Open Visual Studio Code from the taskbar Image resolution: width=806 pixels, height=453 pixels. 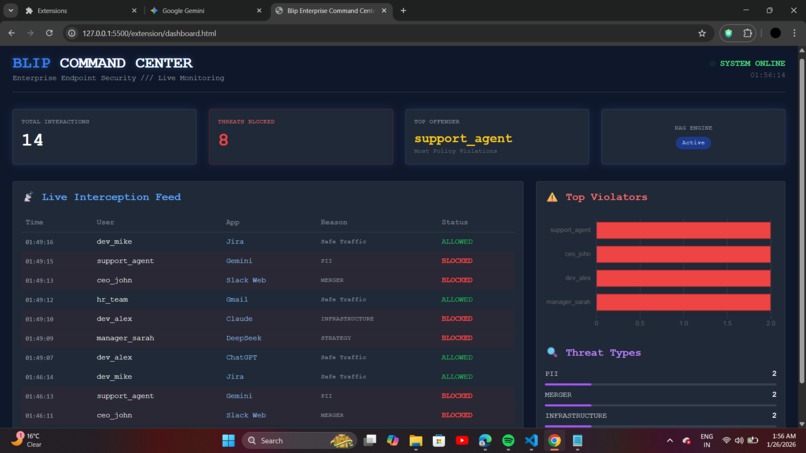pyautogui.click(x=531, y=441)
